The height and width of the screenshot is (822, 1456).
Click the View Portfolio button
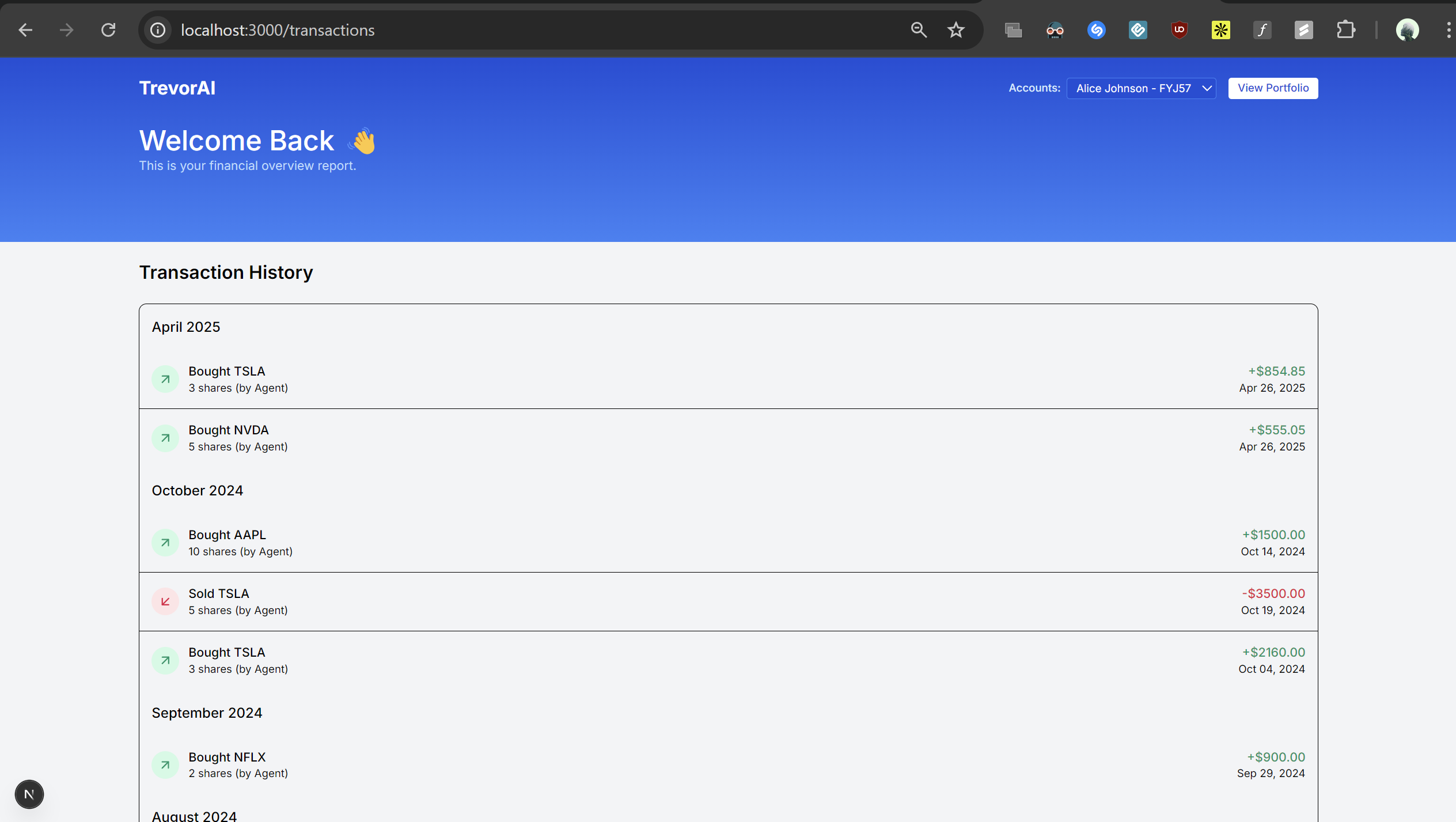[1273, 88]
